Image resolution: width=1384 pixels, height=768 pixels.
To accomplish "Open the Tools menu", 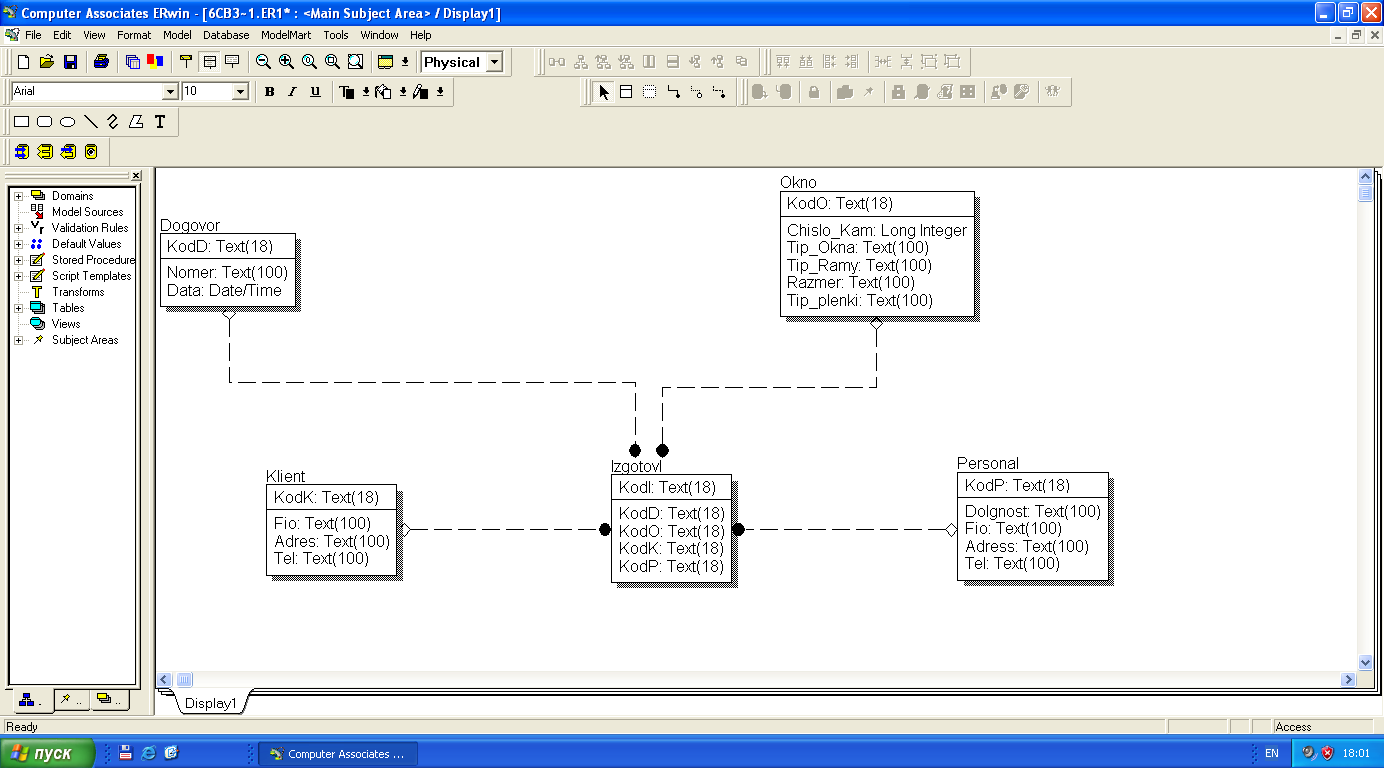I will click(x=336, y=35).
